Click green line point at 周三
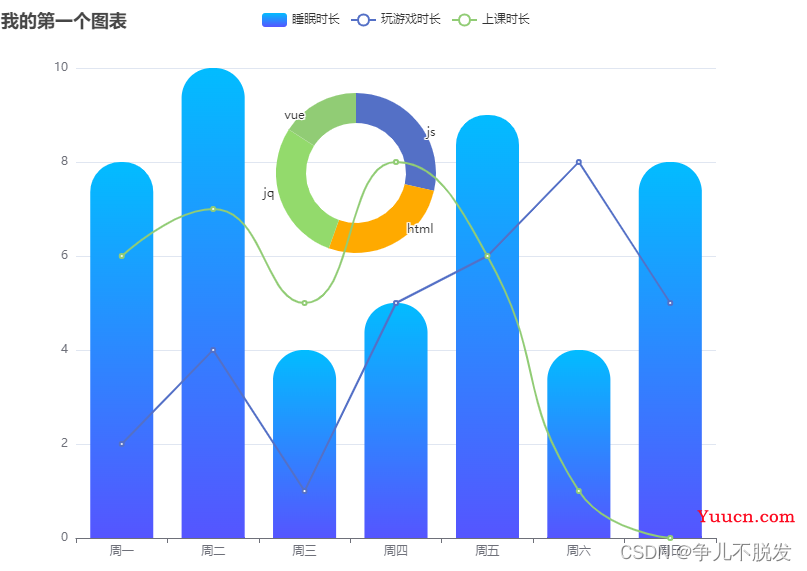 pyautogui.click(x=305, y=303)
